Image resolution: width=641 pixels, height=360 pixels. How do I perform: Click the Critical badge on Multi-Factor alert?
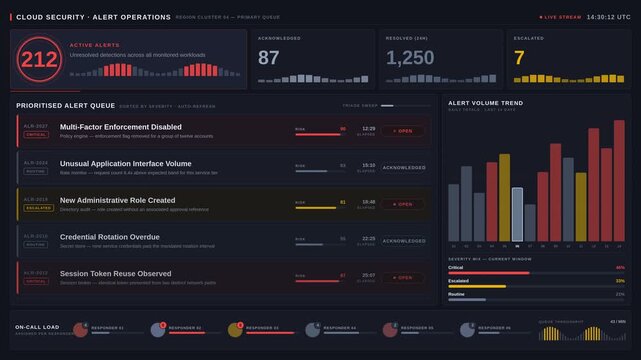tap(36, 134)
